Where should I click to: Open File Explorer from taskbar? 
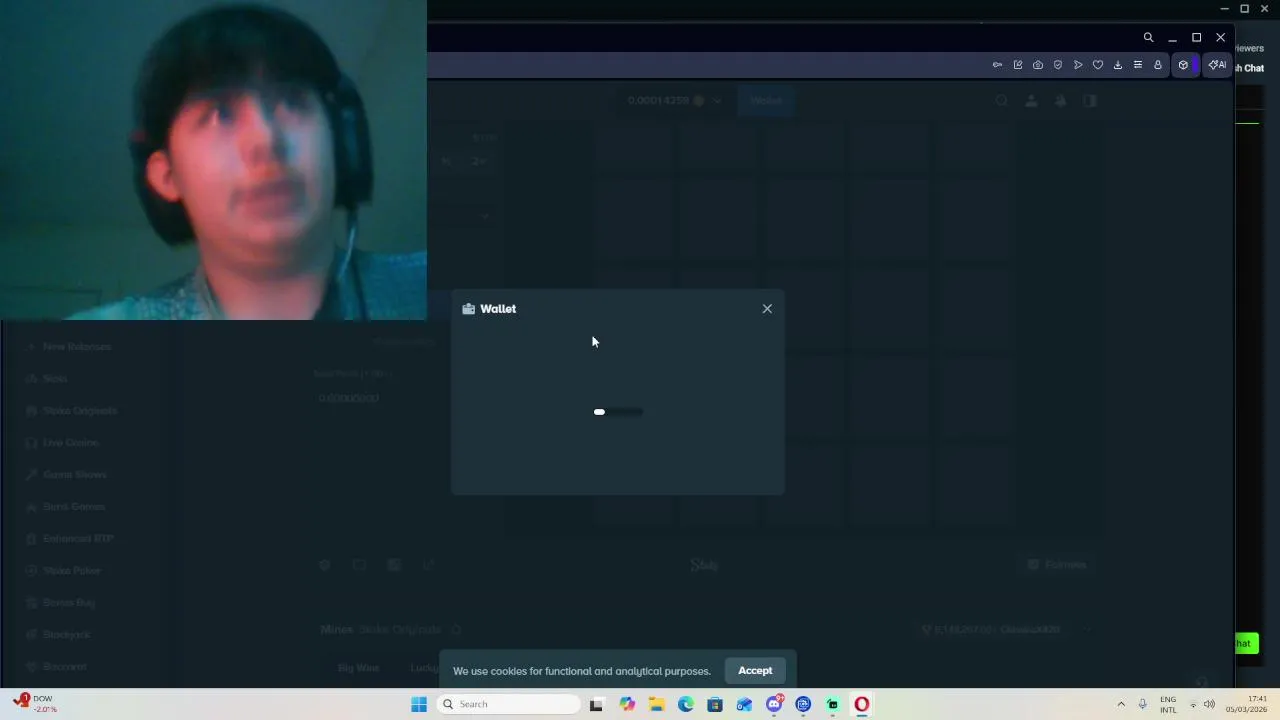pos(656,704)
